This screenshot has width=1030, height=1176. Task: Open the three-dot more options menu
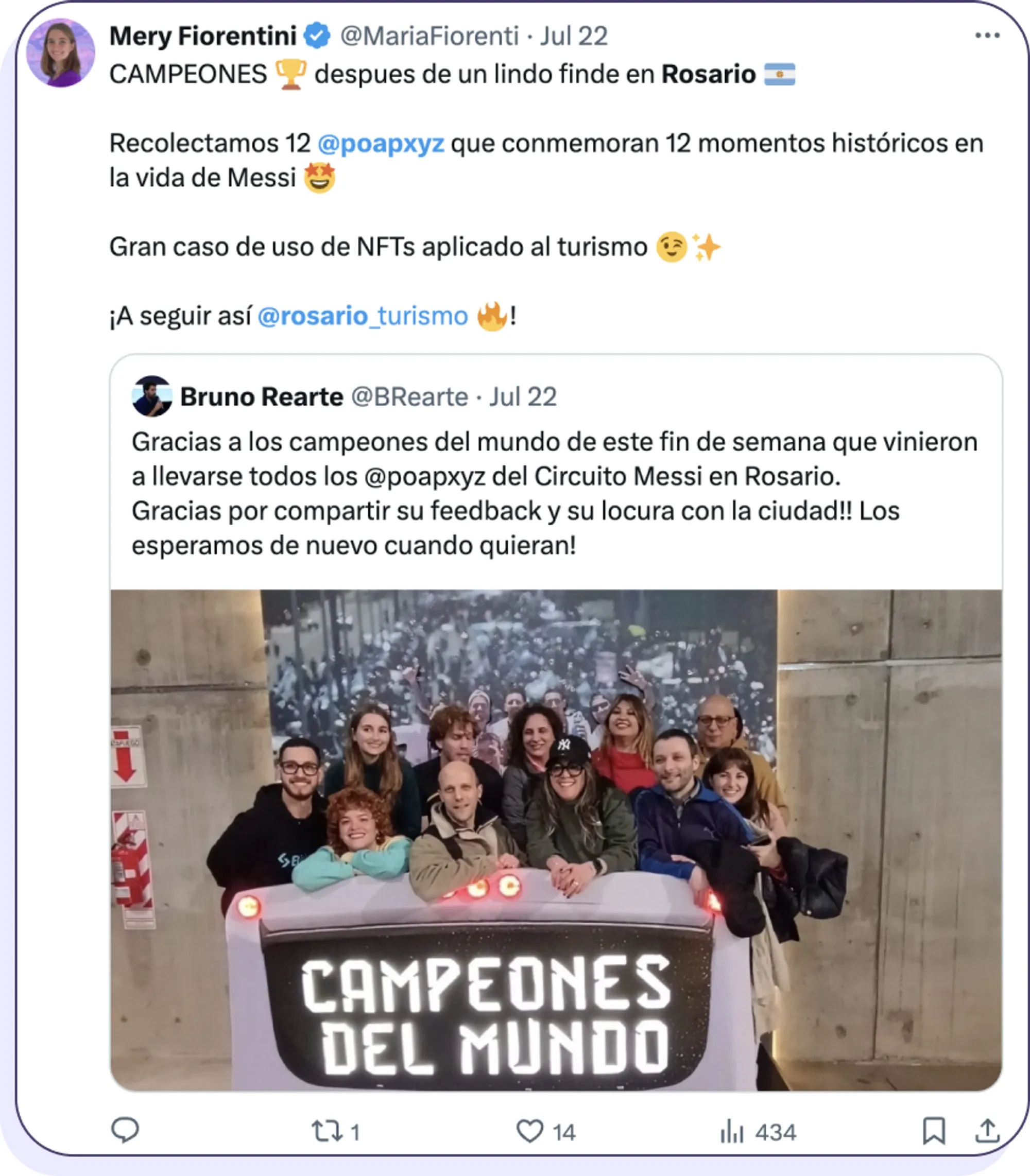[x=987, y=36]
